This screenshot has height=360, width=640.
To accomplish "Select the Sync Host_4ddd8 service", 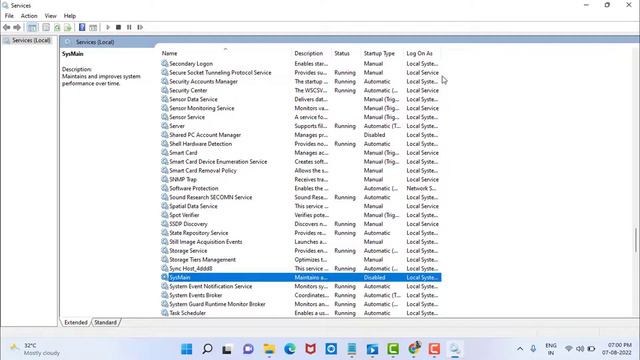I will coord(300,269).
